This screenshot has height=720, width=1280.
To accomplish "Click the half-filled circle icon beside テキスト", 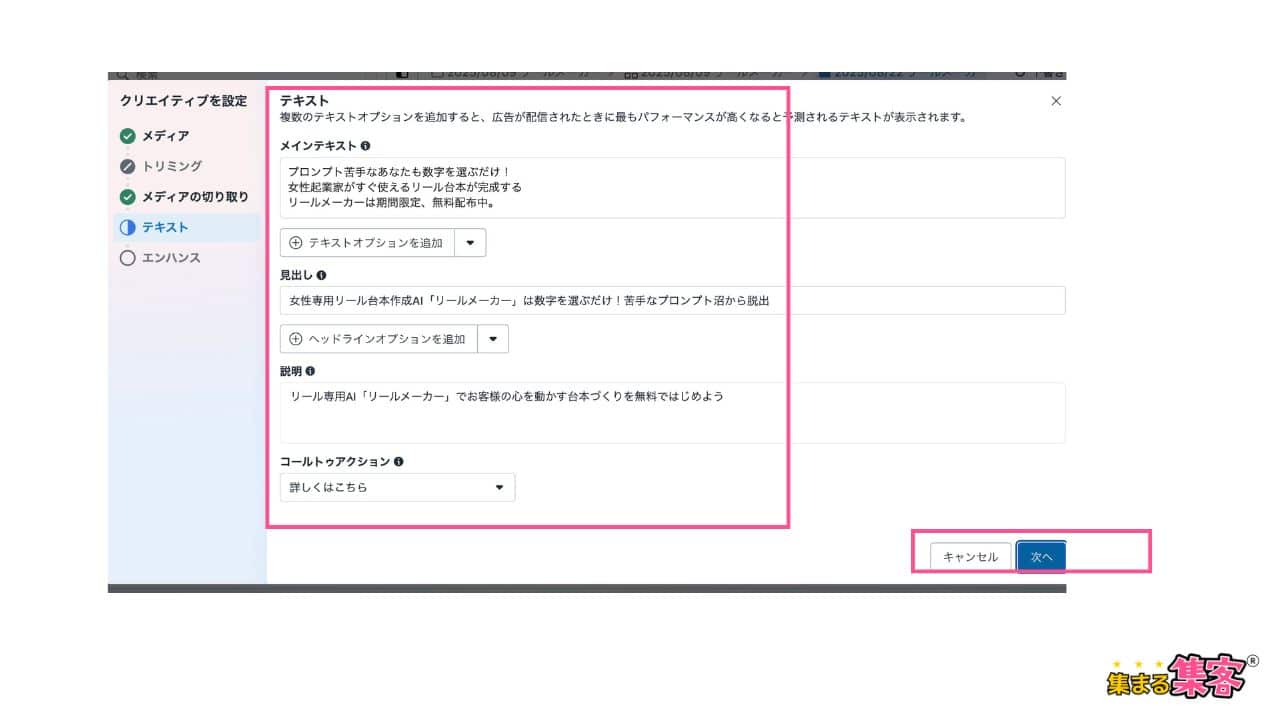I will pyautogui.click(x=127, y=228).
